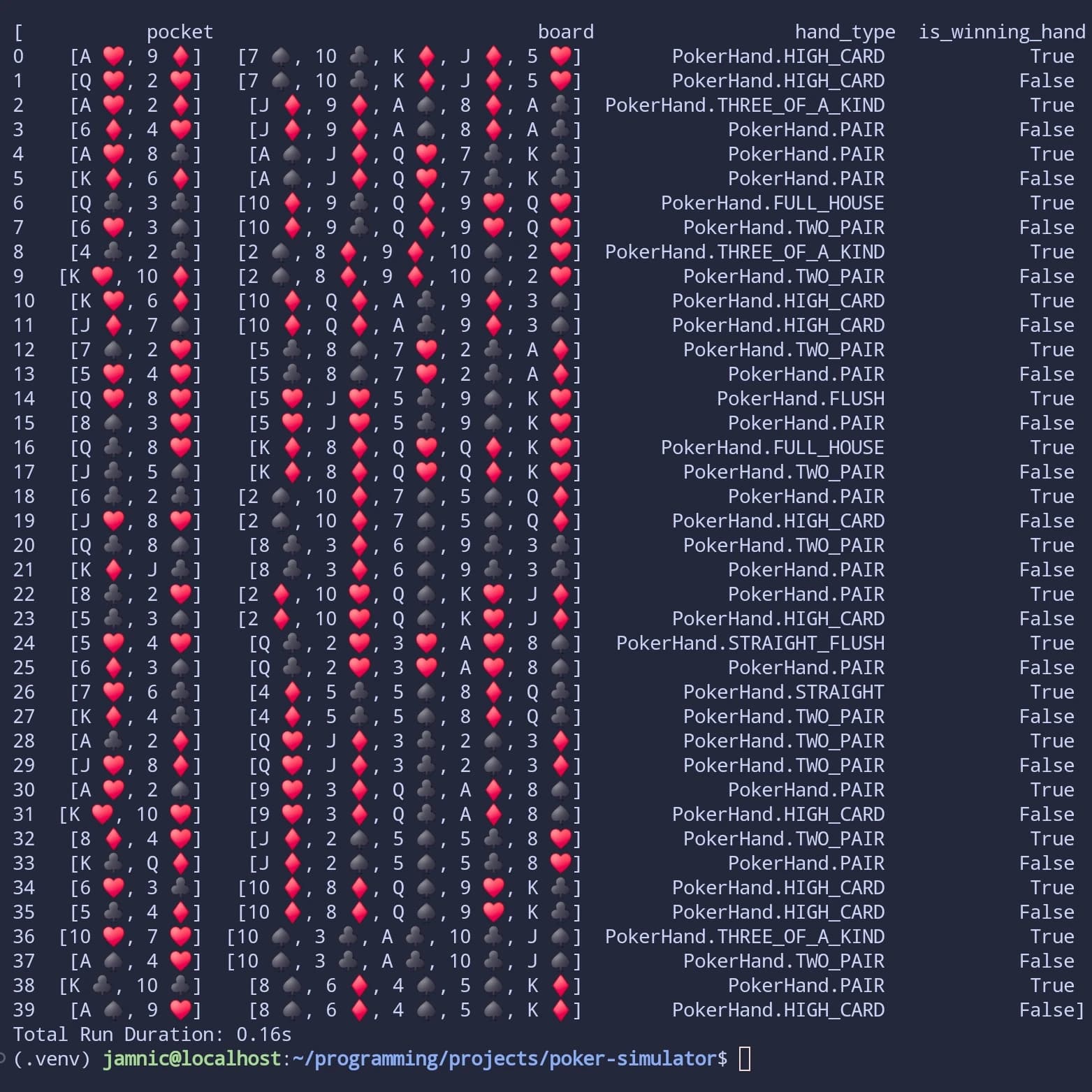Click 'PokerHand.FULL_HOUSE' in row 6
Image resolution: width=1092 pixels, height=1092 pixels.
773,203
